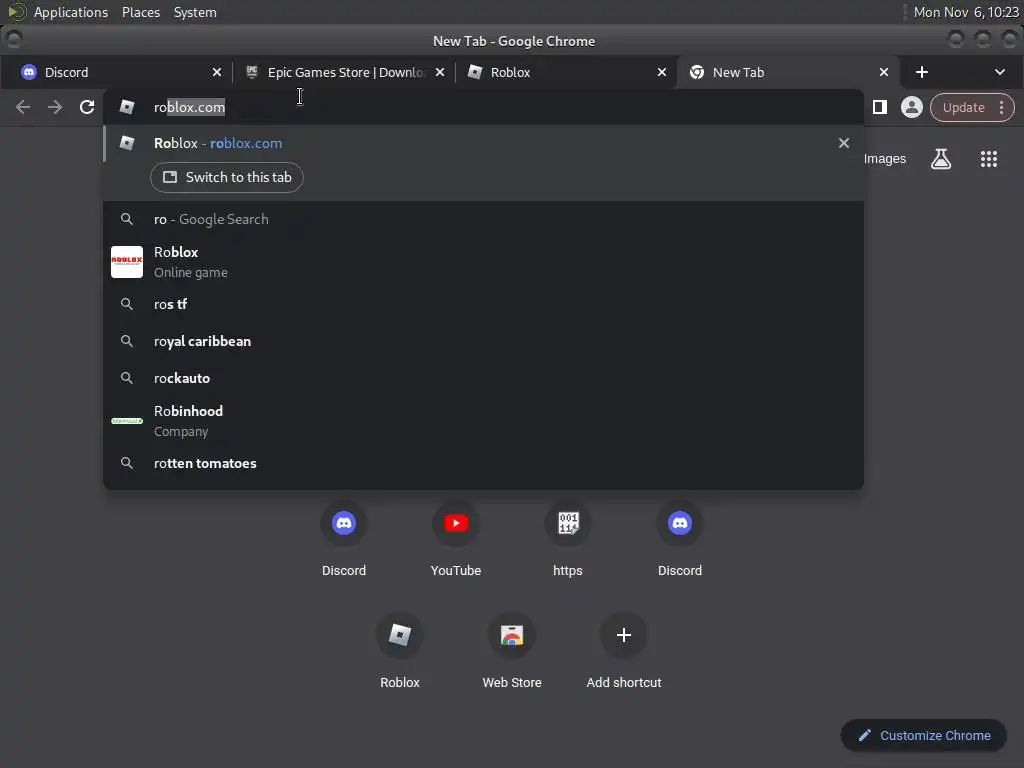Select the 'ros tf' suggestion
The height and width of the screenshot is (768, 1024).
(x=483, y=304)
